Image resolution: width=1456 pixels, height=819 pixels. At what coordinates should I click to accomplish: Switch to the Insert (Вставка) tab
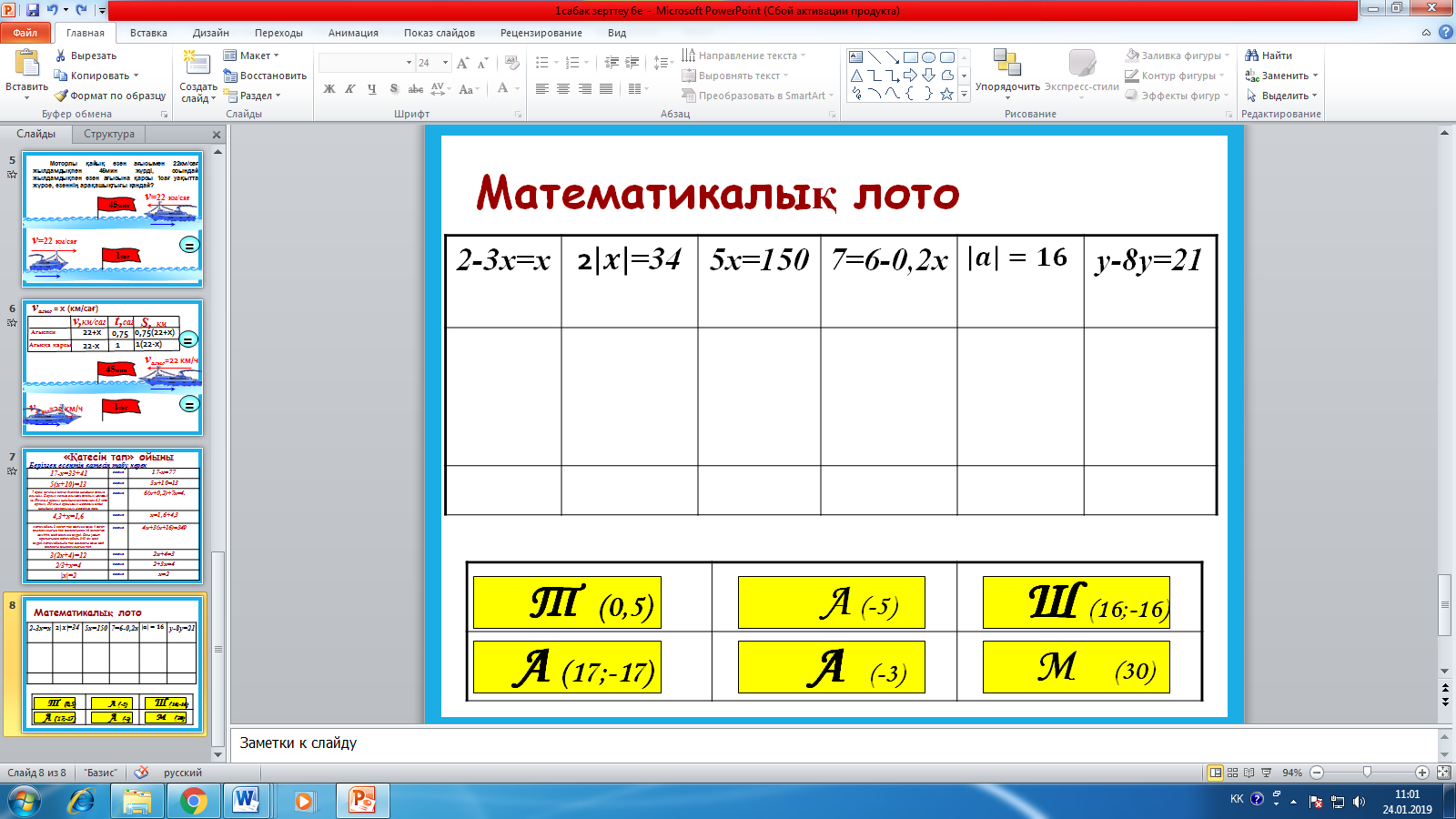point(148,33)
